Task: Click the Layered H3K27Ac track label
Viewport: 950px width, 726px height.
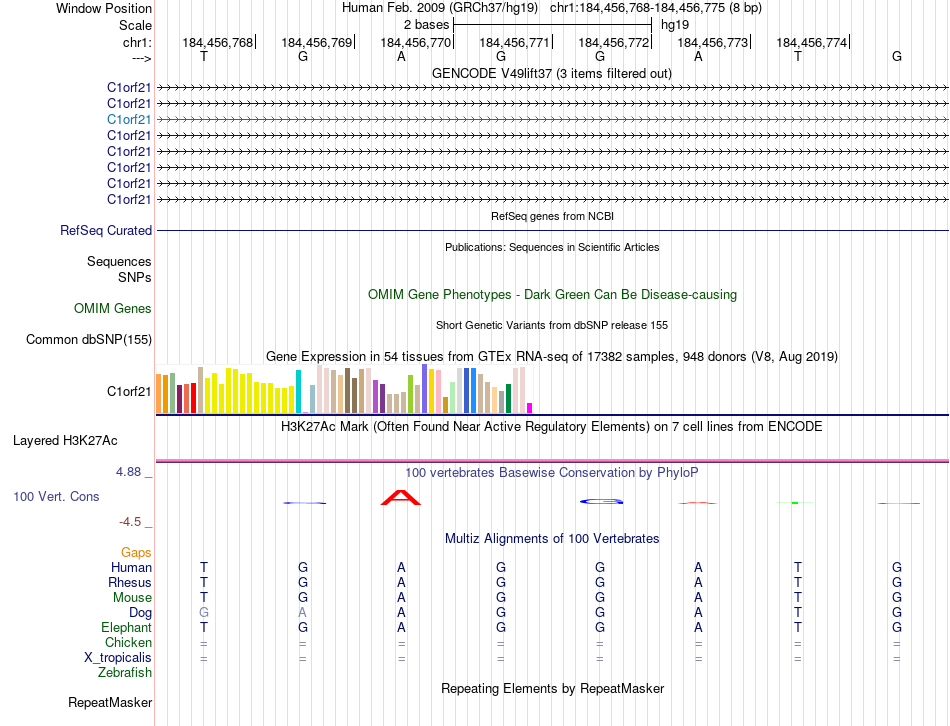Action: pyautogui.click(x=65, y=440)
